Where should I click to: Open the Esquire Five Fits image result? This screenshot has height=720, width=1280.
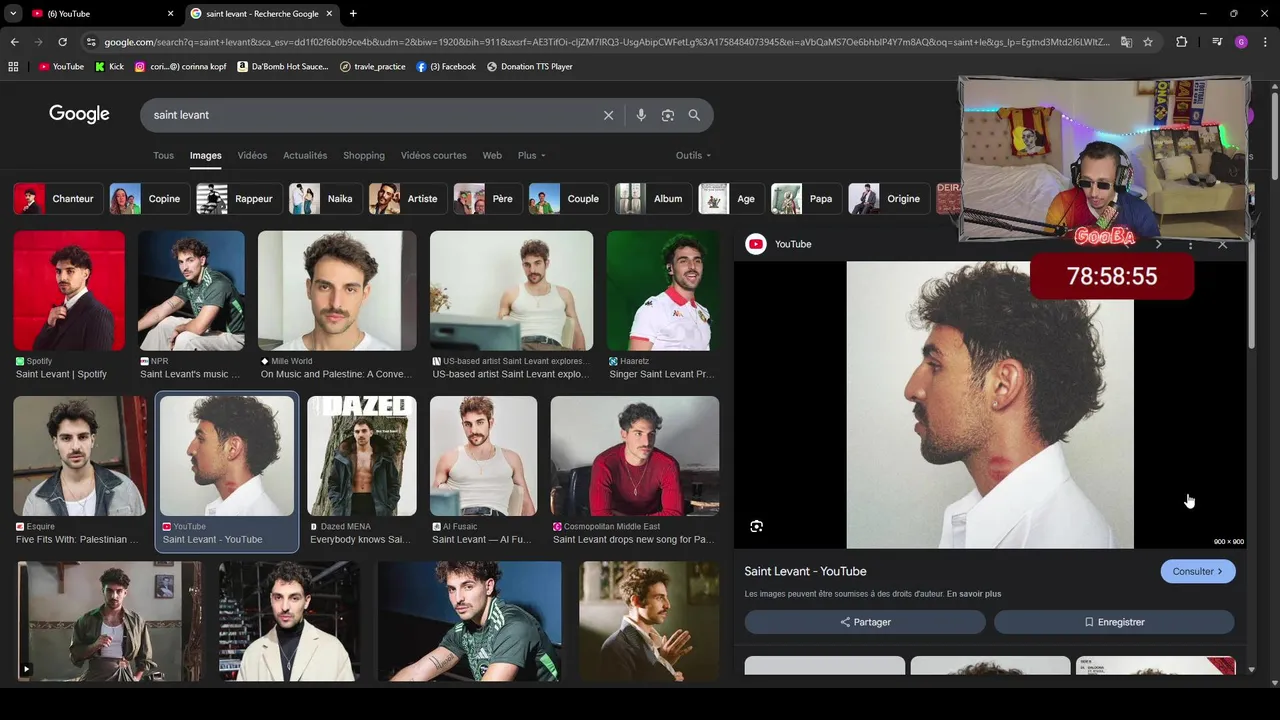tap(80, 456)
